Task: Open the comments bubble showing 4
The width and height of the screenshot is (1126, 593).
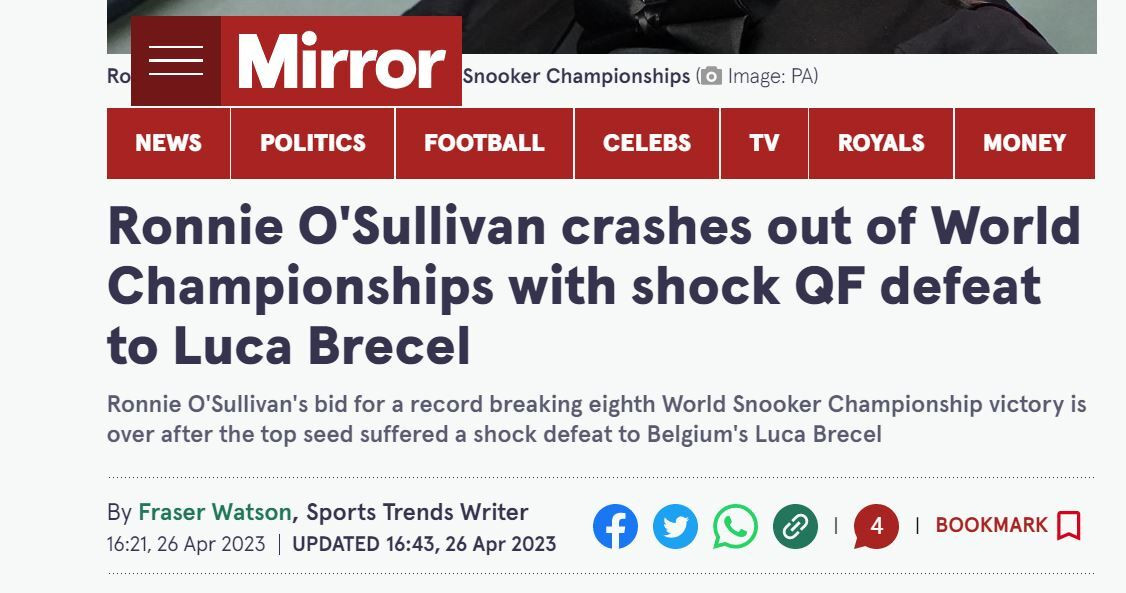Action: [876, 526]
